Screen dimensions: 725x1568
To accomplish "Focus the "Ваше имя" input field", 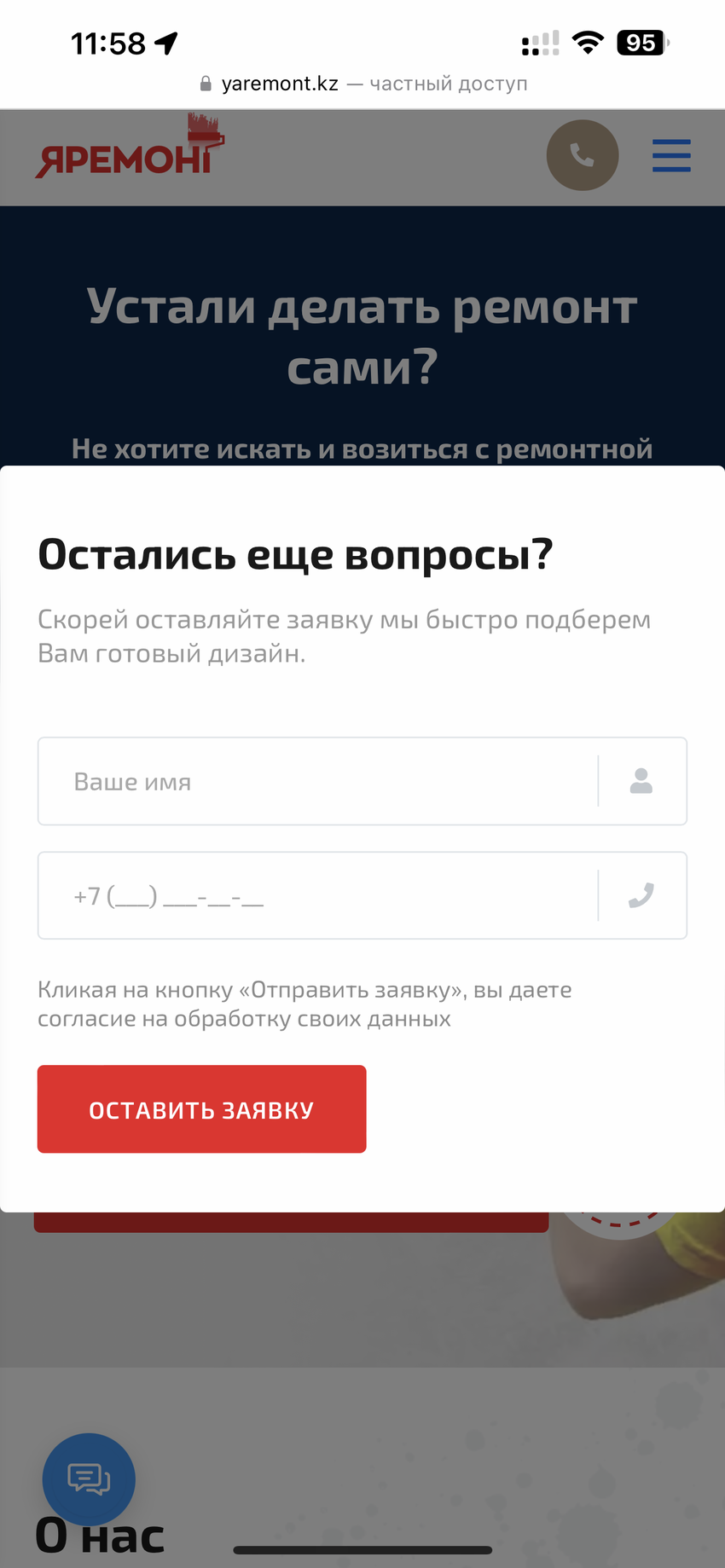I will pyautogui.click(x=317, y=781).
